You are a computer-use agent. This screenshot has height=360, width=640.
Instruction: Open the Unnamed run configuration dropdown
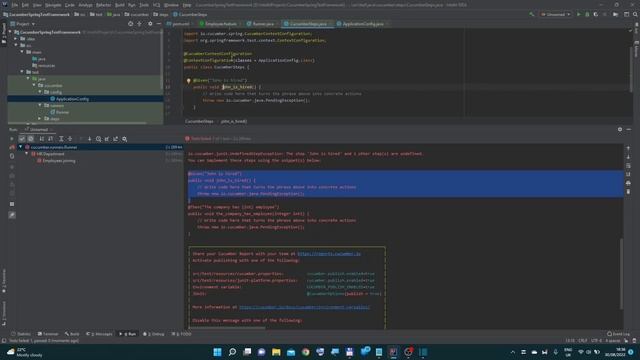555,14
